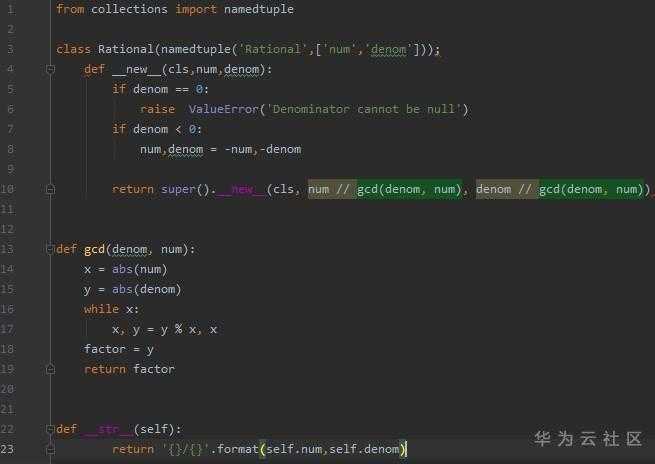Click the super() call
The image size is (655, 464).
coord(185,189)
